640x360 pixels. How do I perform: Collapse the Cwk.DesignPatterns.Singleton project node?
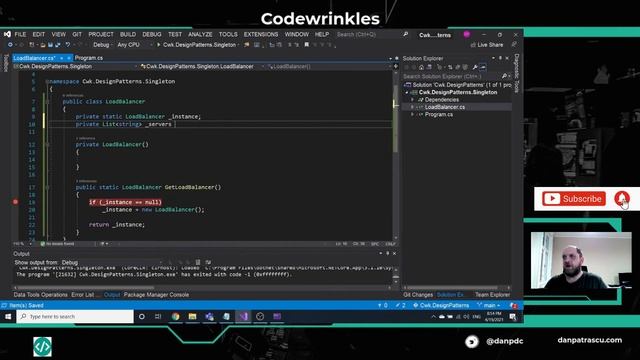pos(407,93)
